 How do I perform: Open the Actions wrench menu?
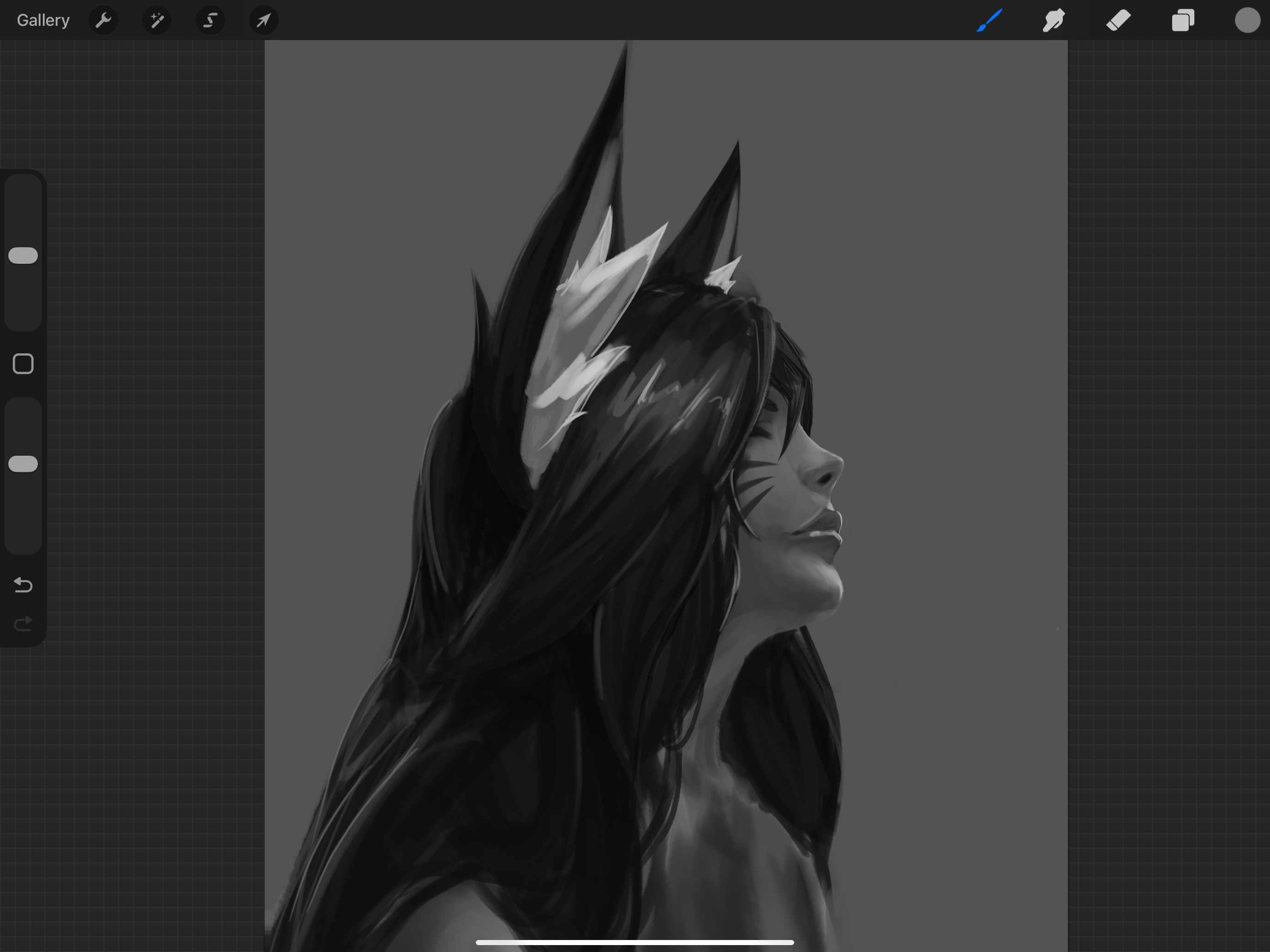(103, 21)
